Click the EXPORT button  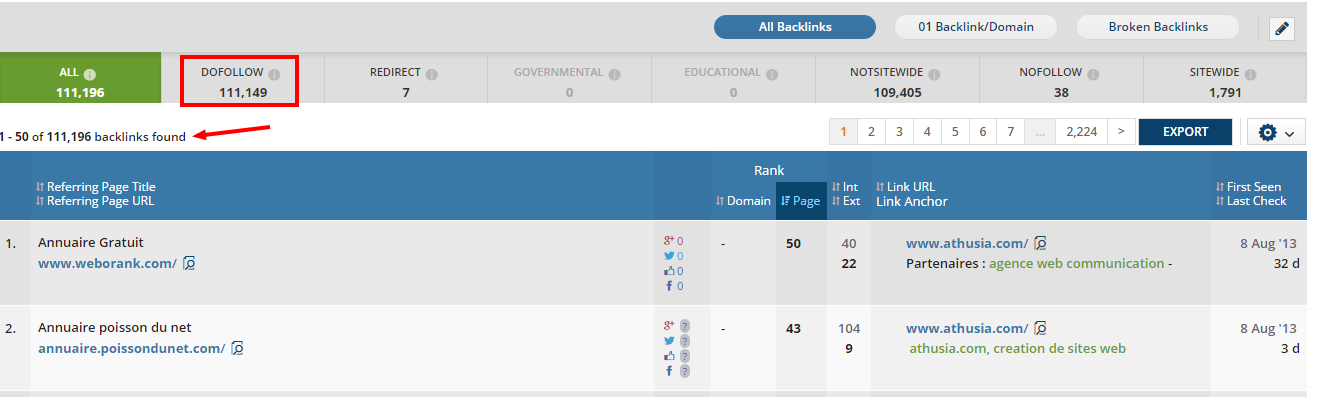1185,132
